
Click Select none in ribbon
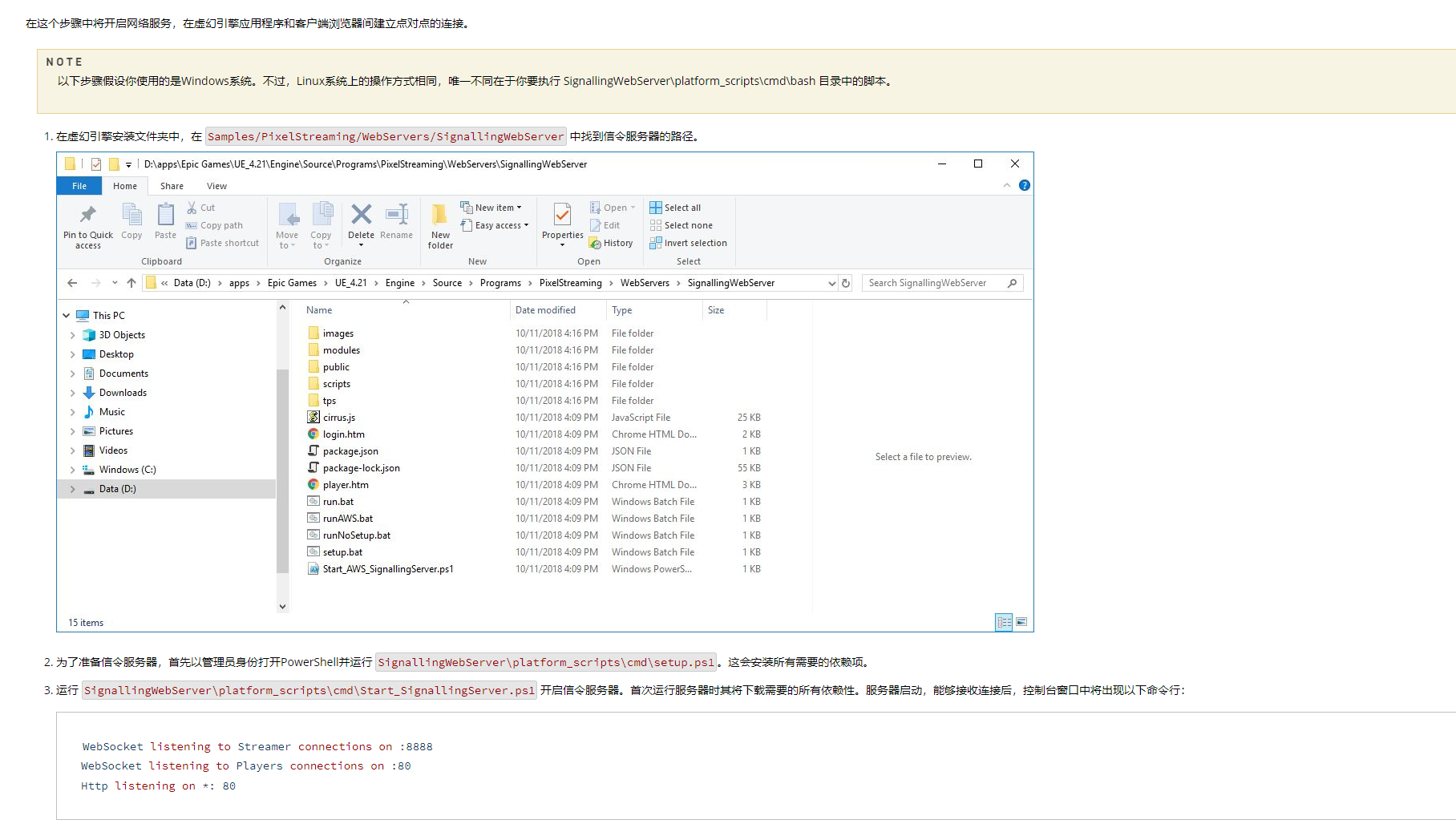click(x=681, y=225)
